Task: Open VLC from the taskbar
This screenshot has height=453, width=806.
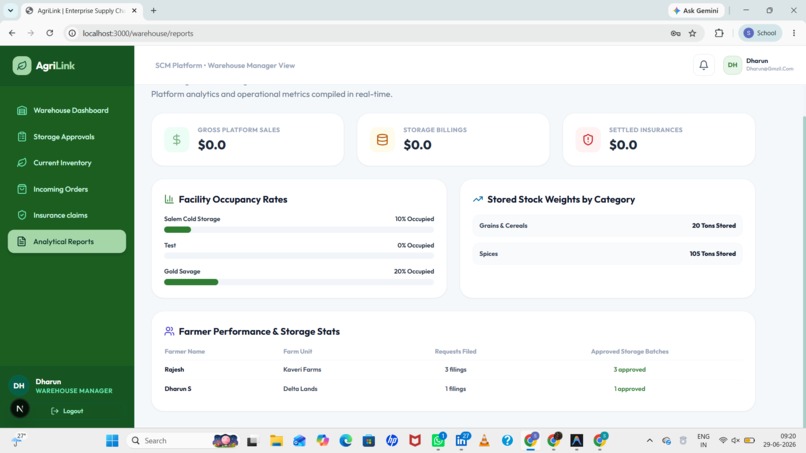Action: click(484, 440)
